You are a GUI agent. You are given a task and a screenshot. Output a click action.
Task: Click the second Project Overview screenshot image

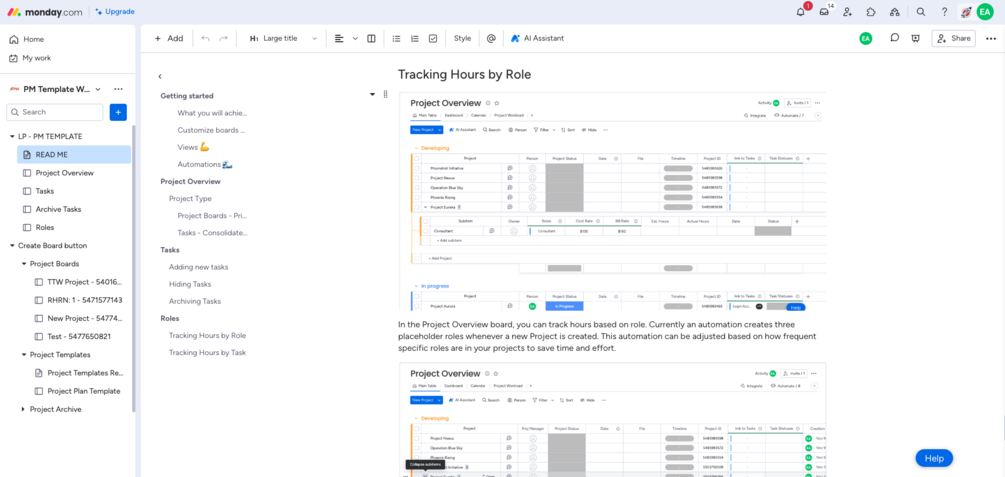coord(612,420)
